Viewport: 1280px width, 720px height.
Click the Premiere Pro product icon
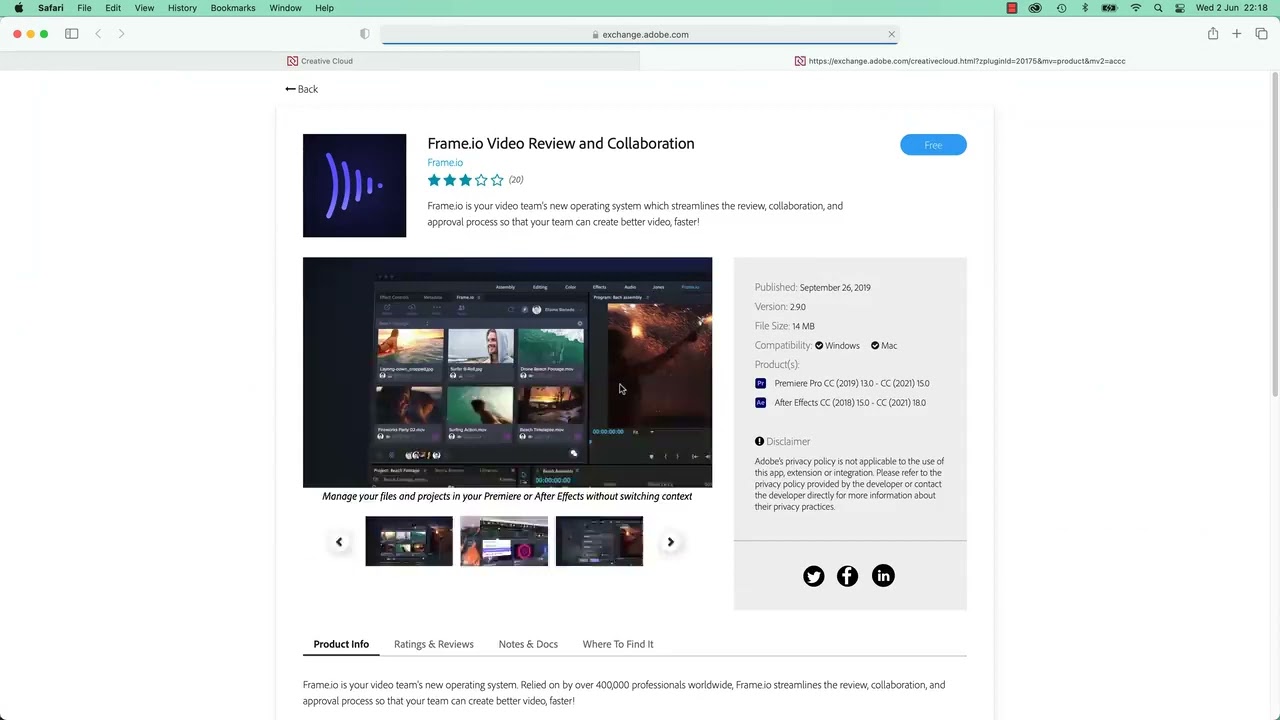pyautogui.click(x=760, y=383)
